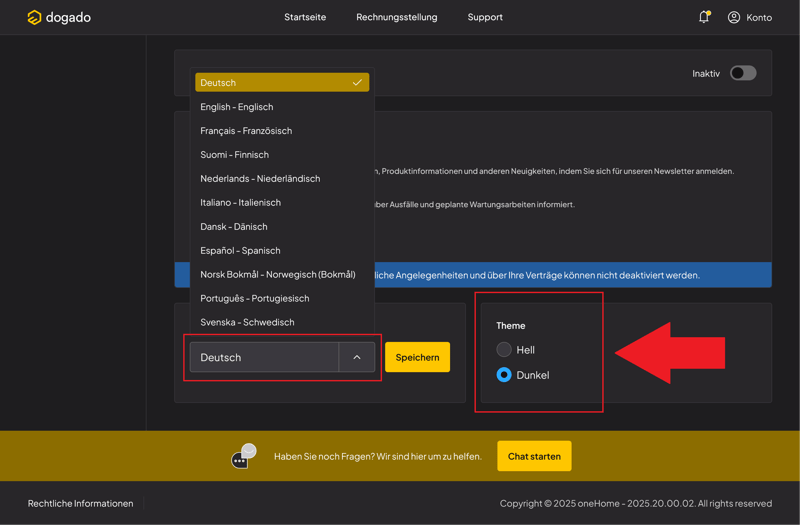Go to Rechnungsstellung in the top menu
Viewport: 800px width, 525px height.
[x=396, y=17]
